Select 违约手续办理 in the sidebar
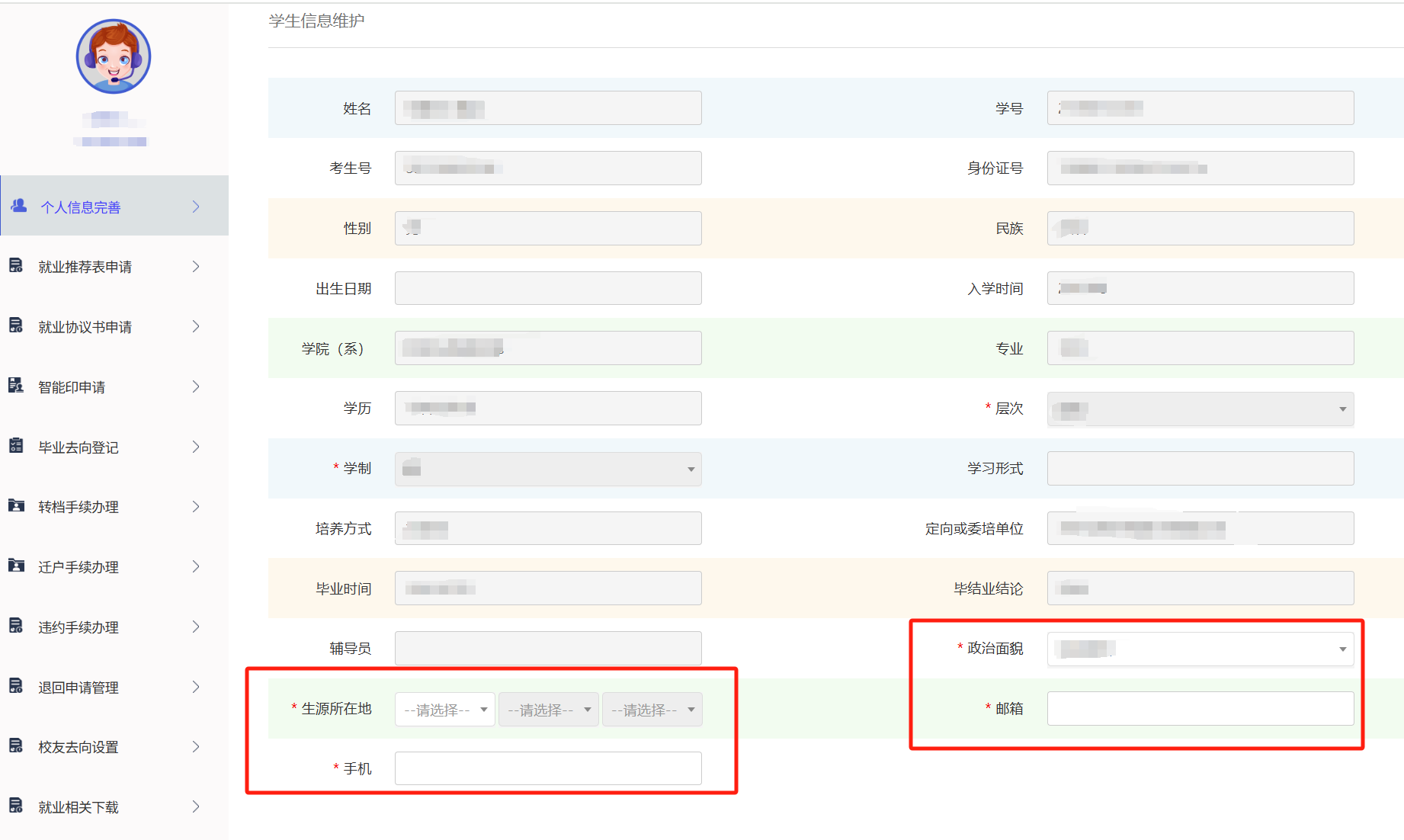Image resolution: width=1404 pixels, height=840 pixels. click(x=79, y=627)
